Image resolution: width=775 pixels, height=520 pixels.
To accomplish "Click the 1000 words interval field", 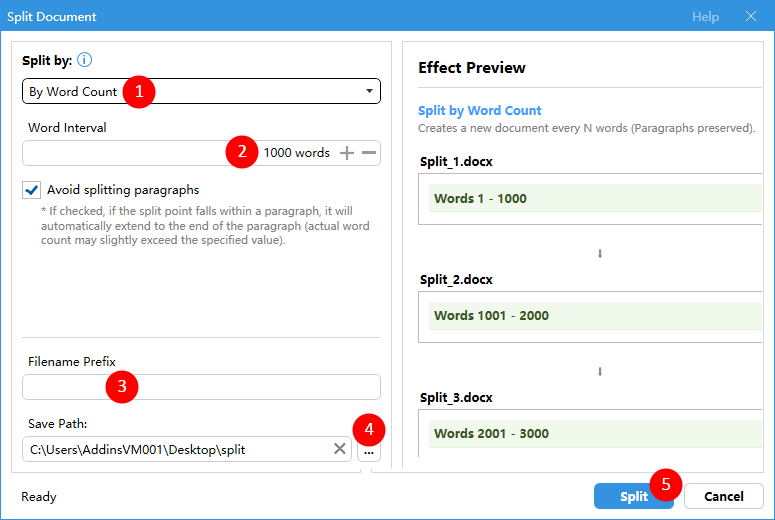I will [x=201, y=153].
